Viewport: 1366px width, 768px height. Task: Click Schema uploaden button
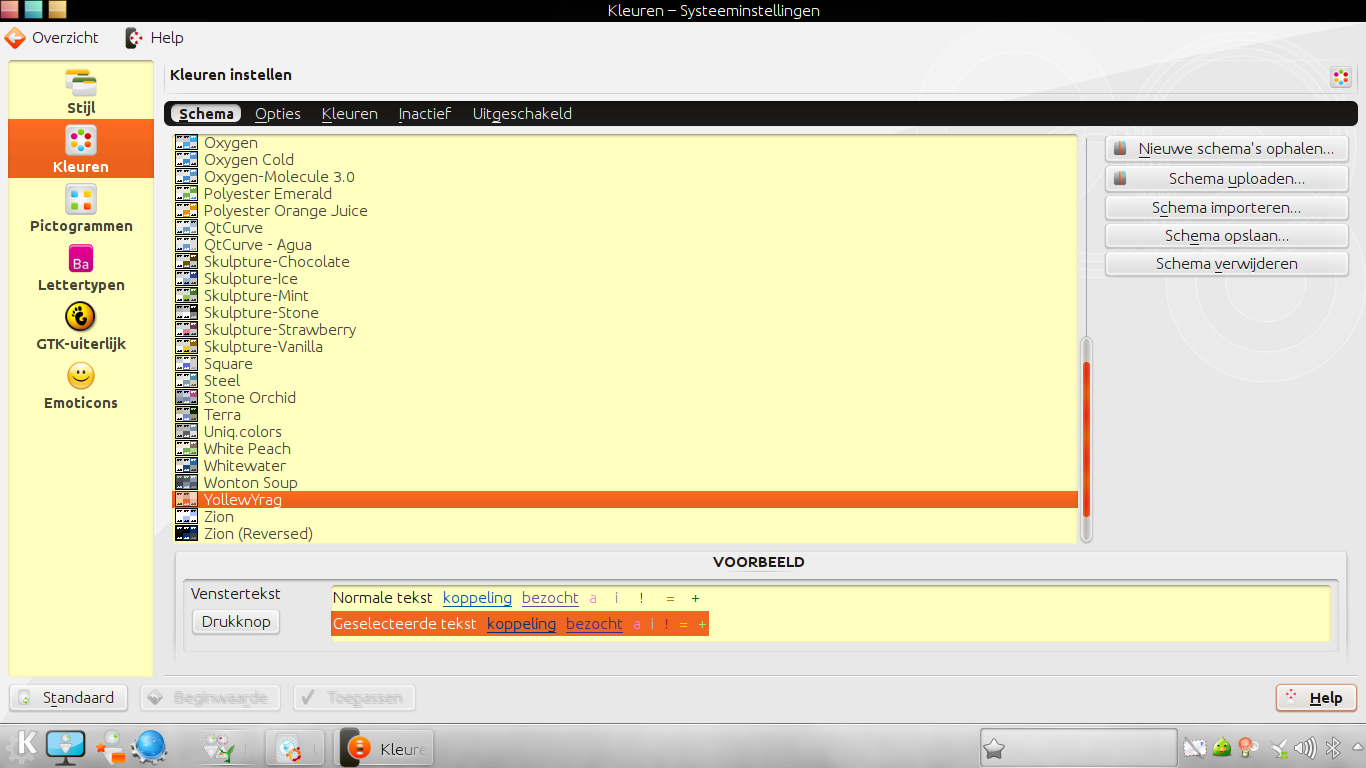click(x=1227, y=179)
